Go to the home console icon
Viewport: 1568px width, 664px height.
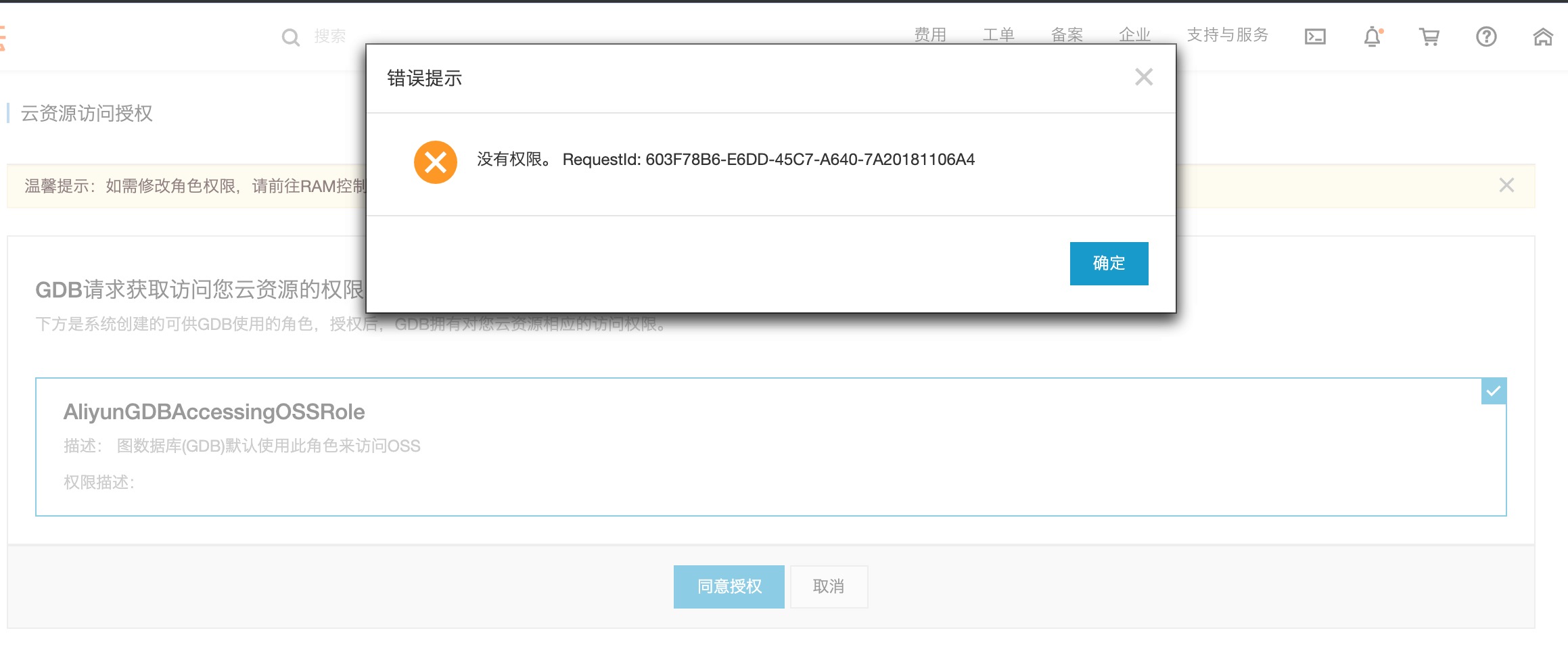[1543, 37]
